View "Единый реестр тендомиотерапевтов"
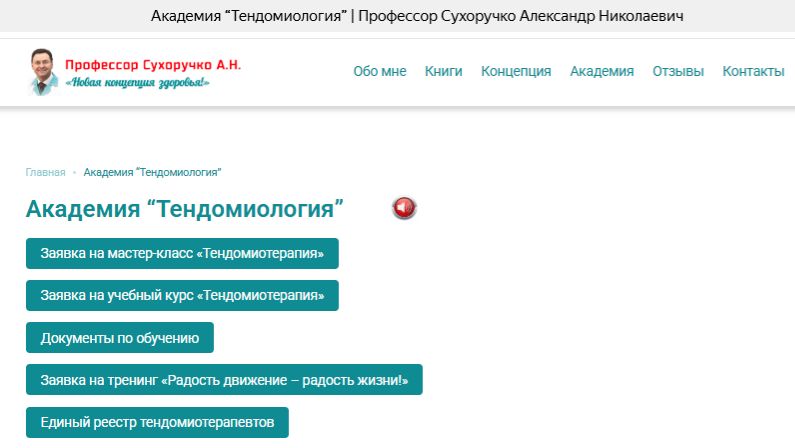This screenshot has width=795, height=448. click(157, 422)
